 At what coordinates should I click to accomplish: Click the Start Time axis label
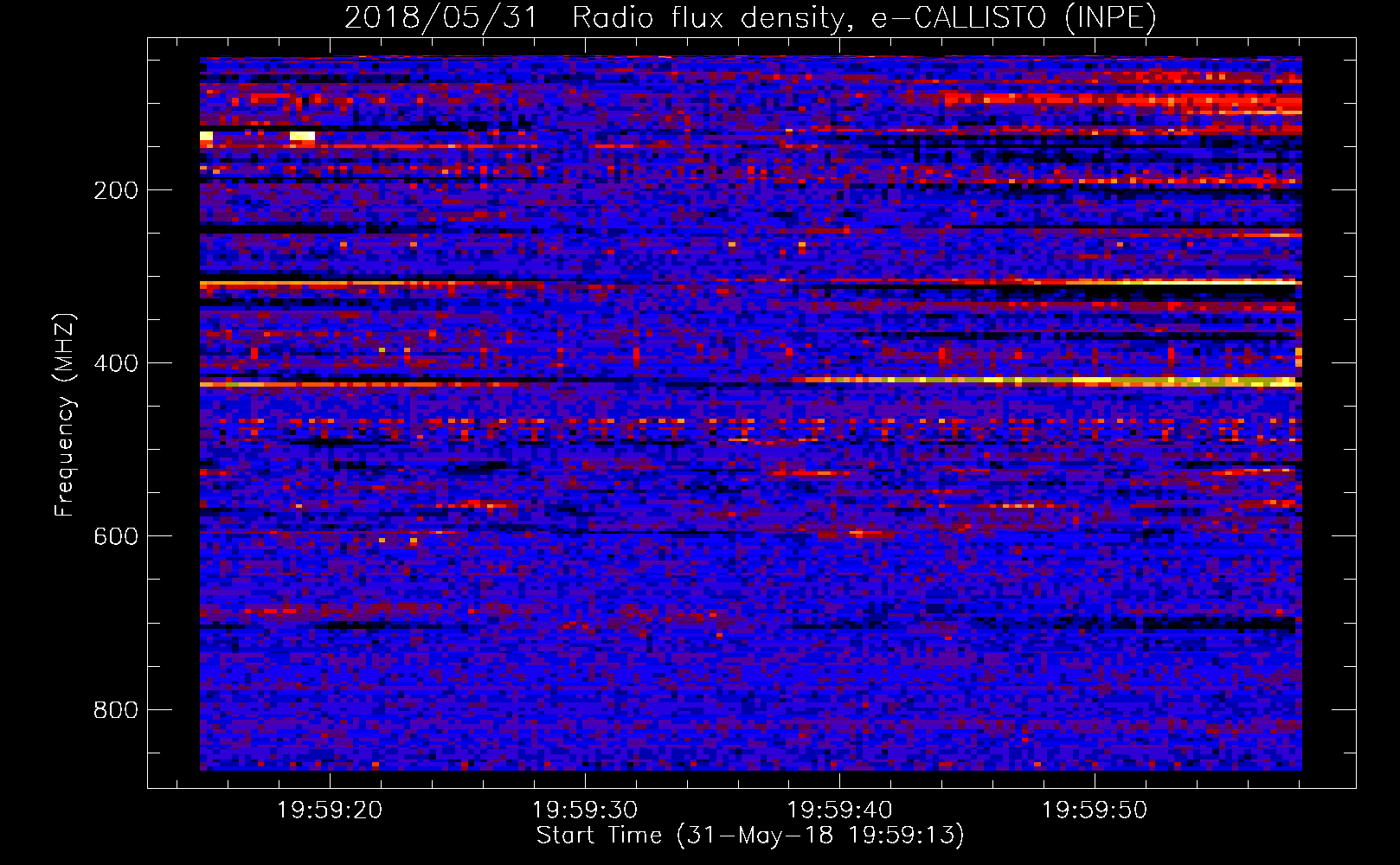(750, 836)
